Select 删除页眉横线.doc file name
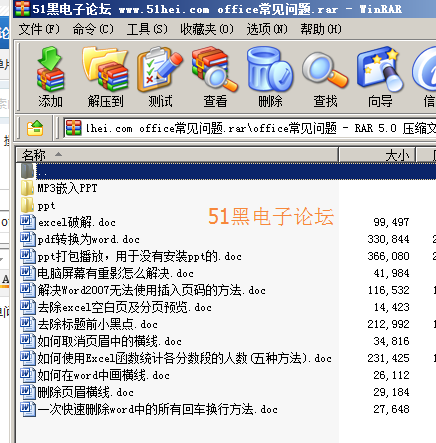Image resolution: width=436 pixels, height=443 pixels. point(85,392)
